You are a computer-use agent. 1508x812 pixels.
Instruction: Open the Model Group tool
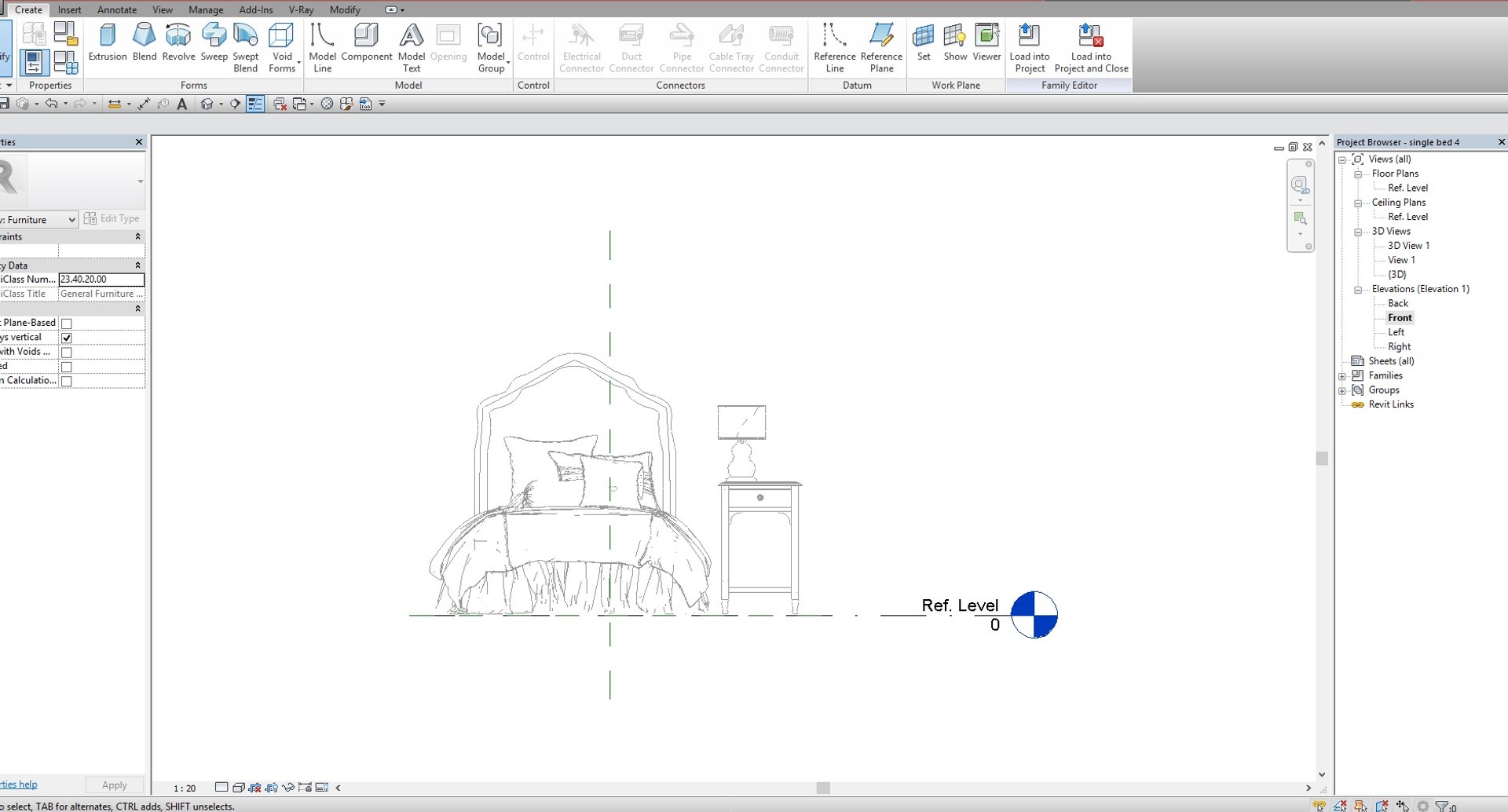click(x=491, y=48)
